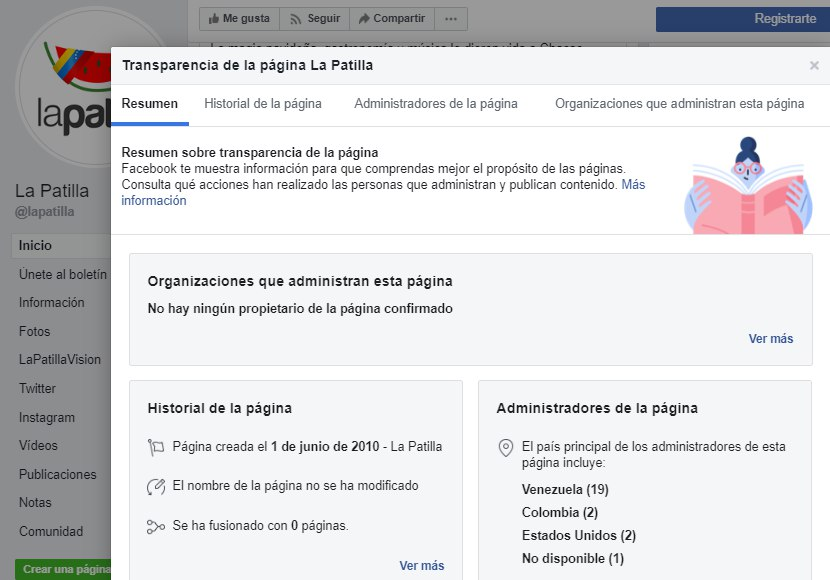The height and width of the screenshot is (580, 830).
Task: Click the dialog title Transparencia de la página
Action: [x=248, y=66]
